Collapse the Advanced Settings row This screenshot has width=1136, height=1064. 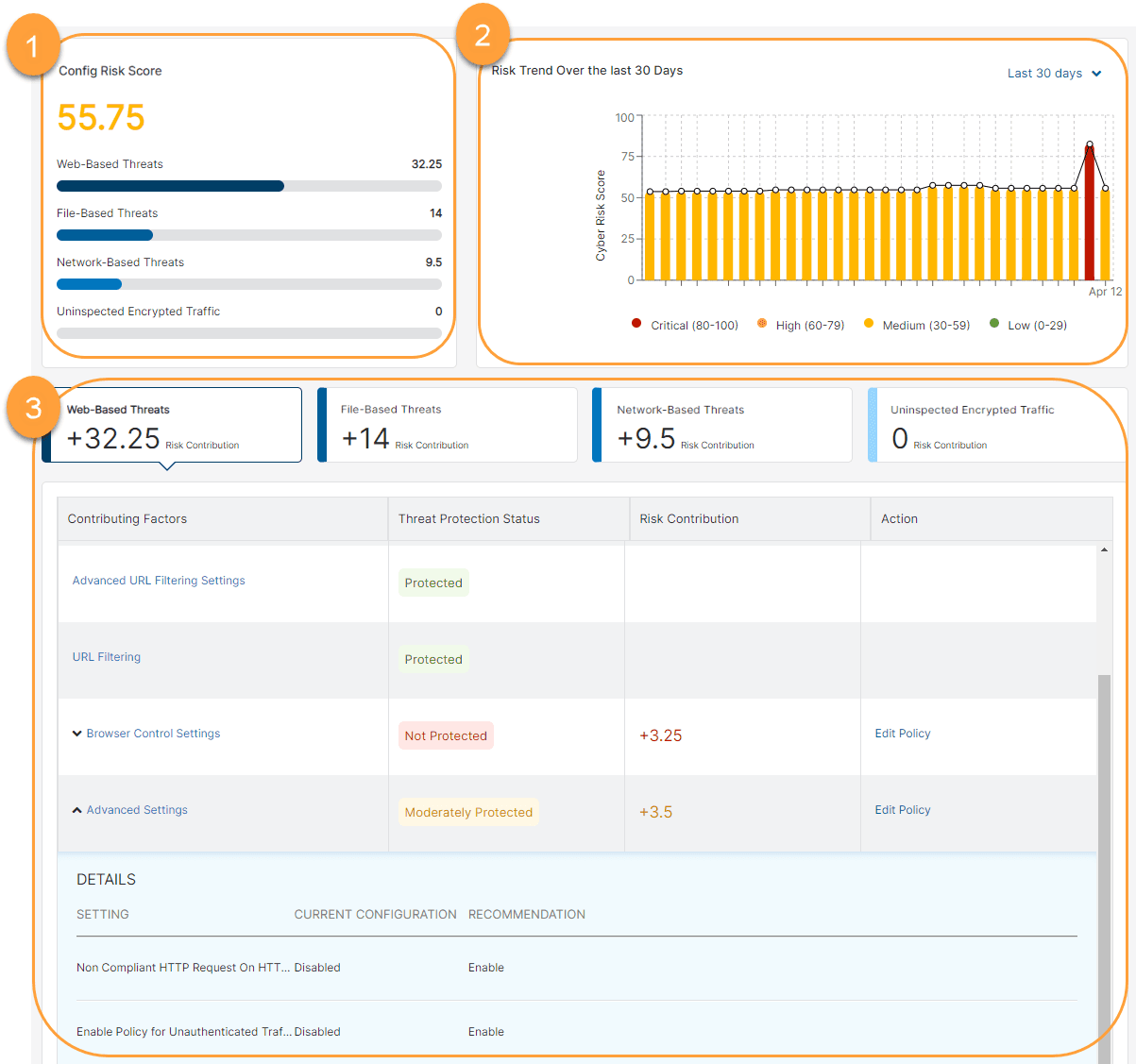point(77,810)
